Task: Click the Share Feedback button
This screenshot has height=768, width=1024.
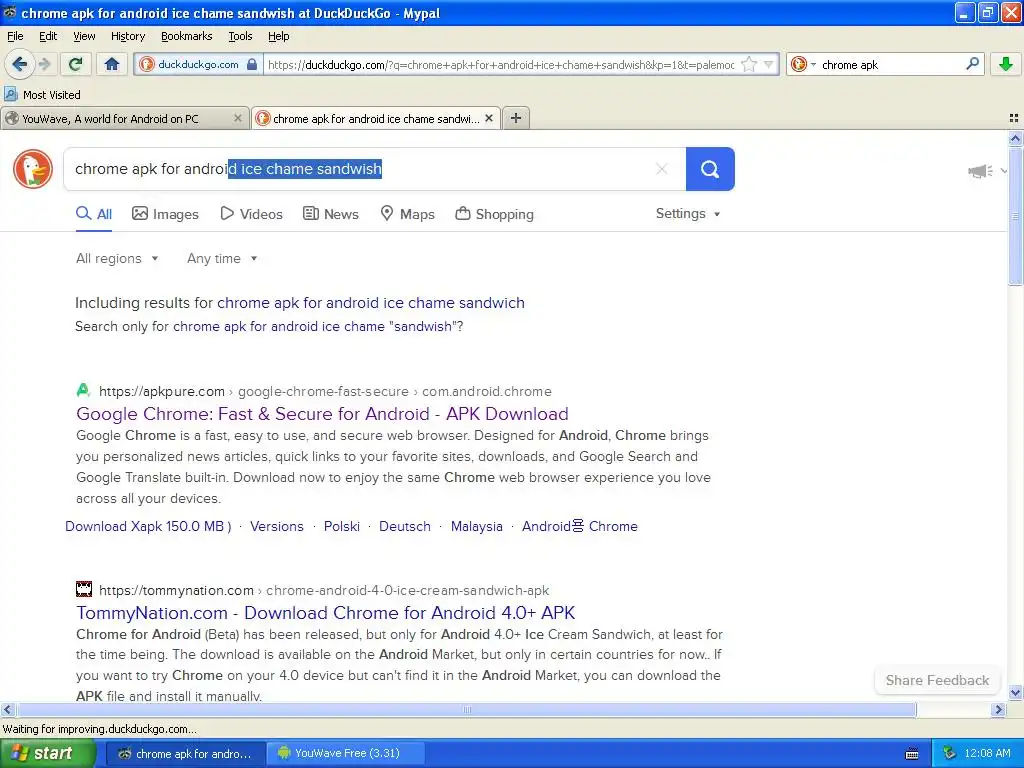Action: click(937, 680)
